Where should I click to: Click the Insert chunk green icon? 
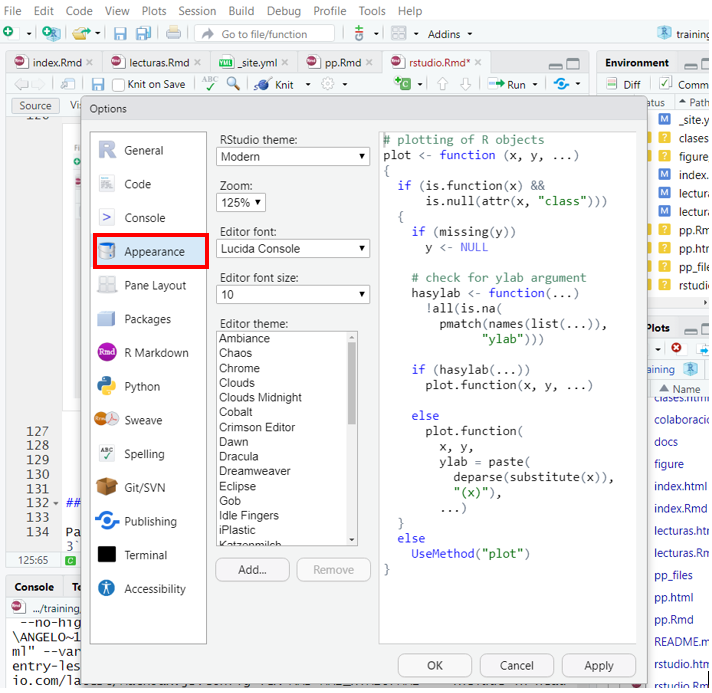pyautogui.click(x=402, y=84)
